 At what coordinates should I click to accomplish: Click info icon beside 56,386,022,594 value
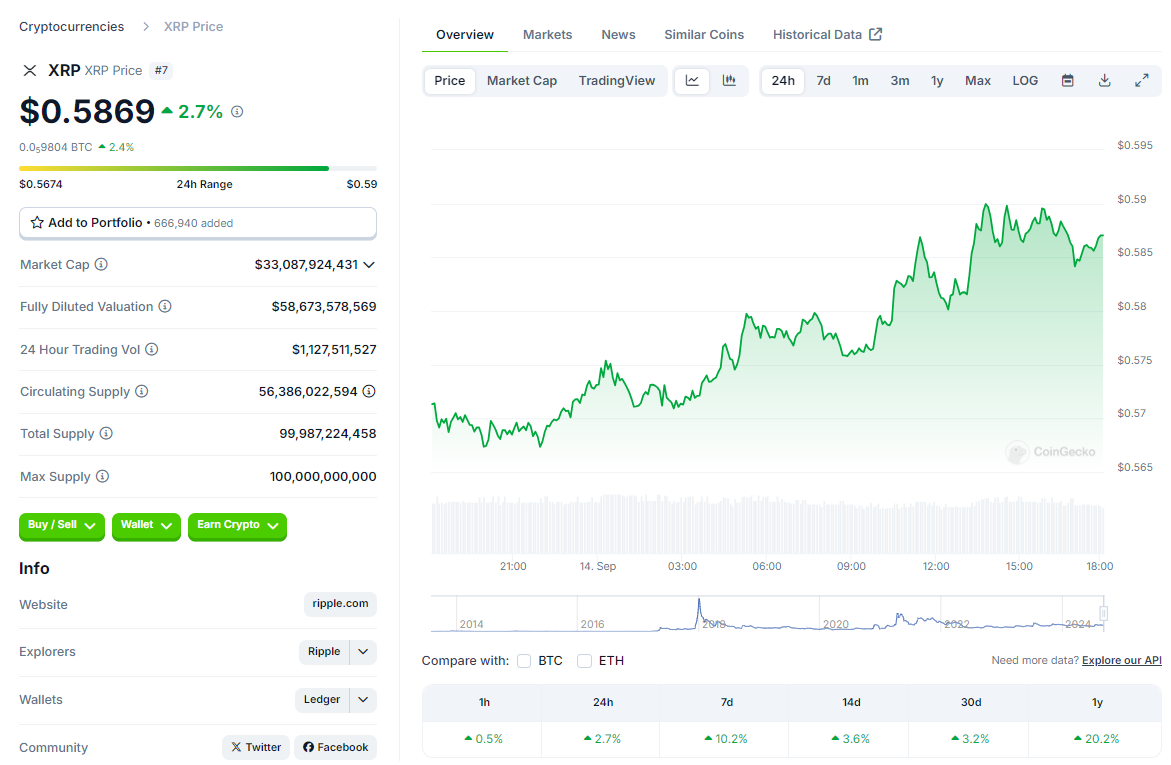[x=369, y=391]
